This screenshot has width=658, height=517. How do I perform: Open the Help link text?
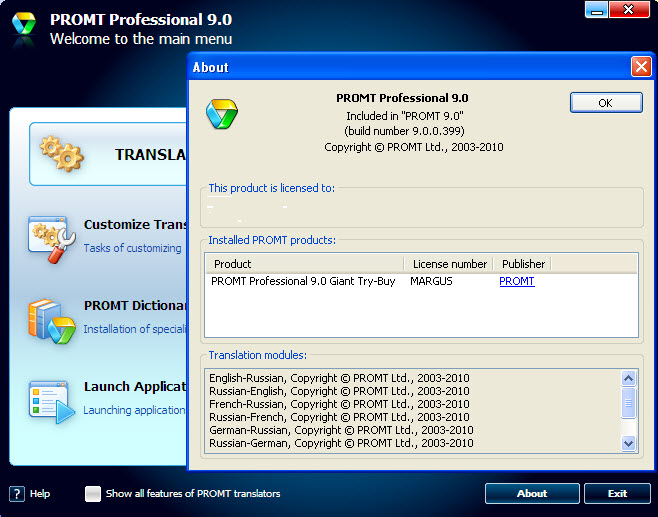[x=40, y=494]
